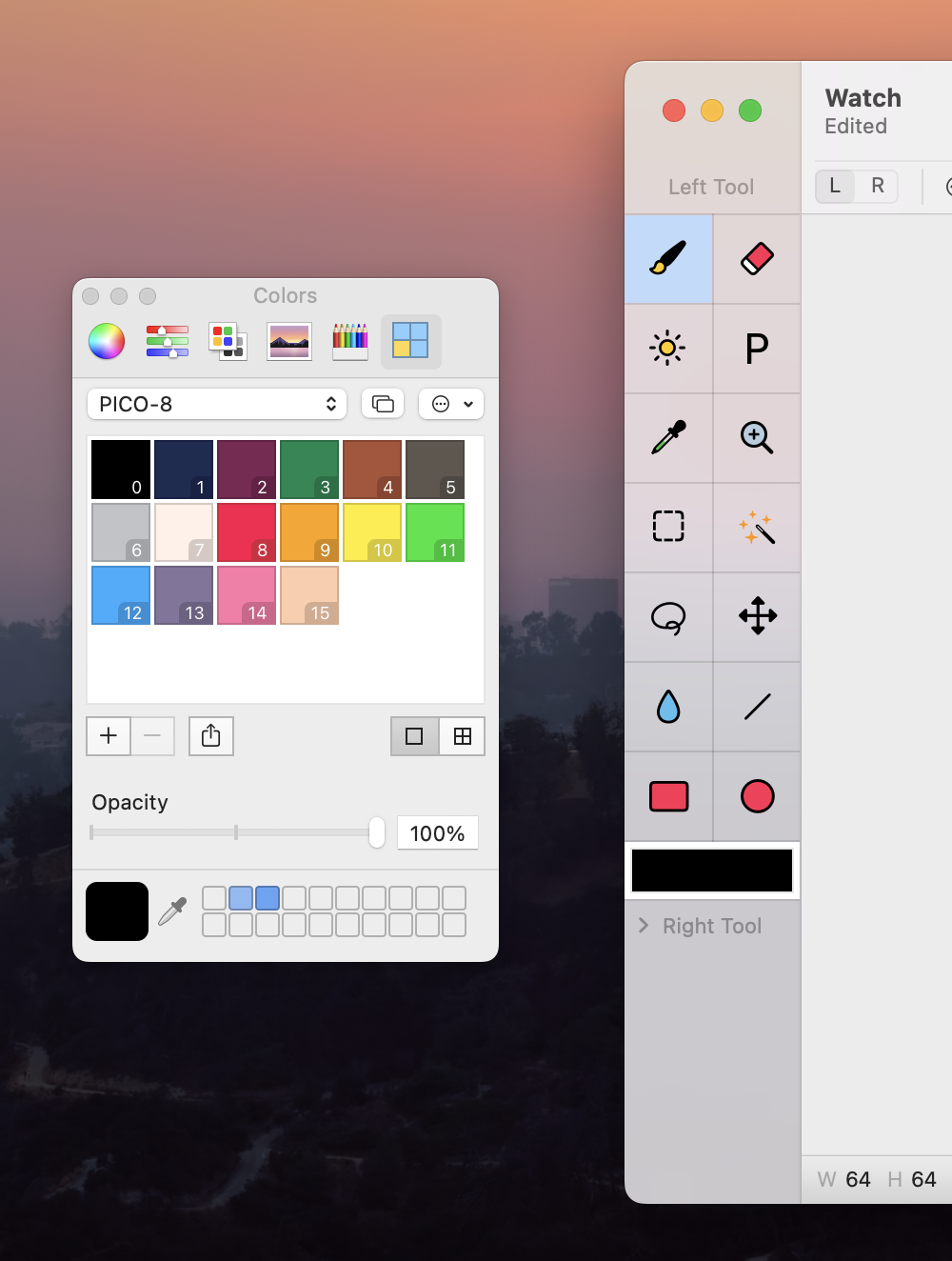Switch to R tool segment

[x=877, y=186]
